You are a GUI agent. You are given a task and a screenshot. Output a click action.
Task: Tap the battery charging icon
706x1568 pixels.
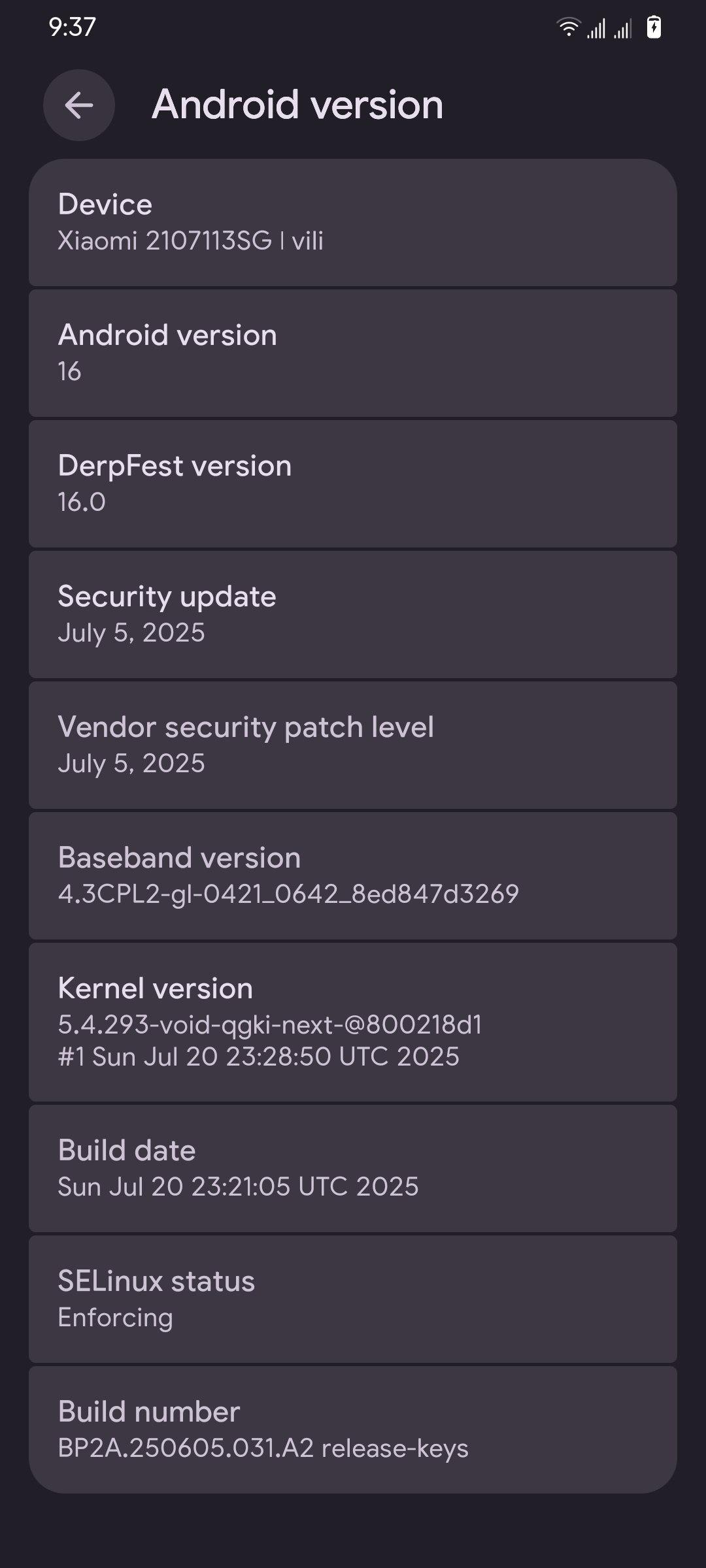tap(654, 27)
